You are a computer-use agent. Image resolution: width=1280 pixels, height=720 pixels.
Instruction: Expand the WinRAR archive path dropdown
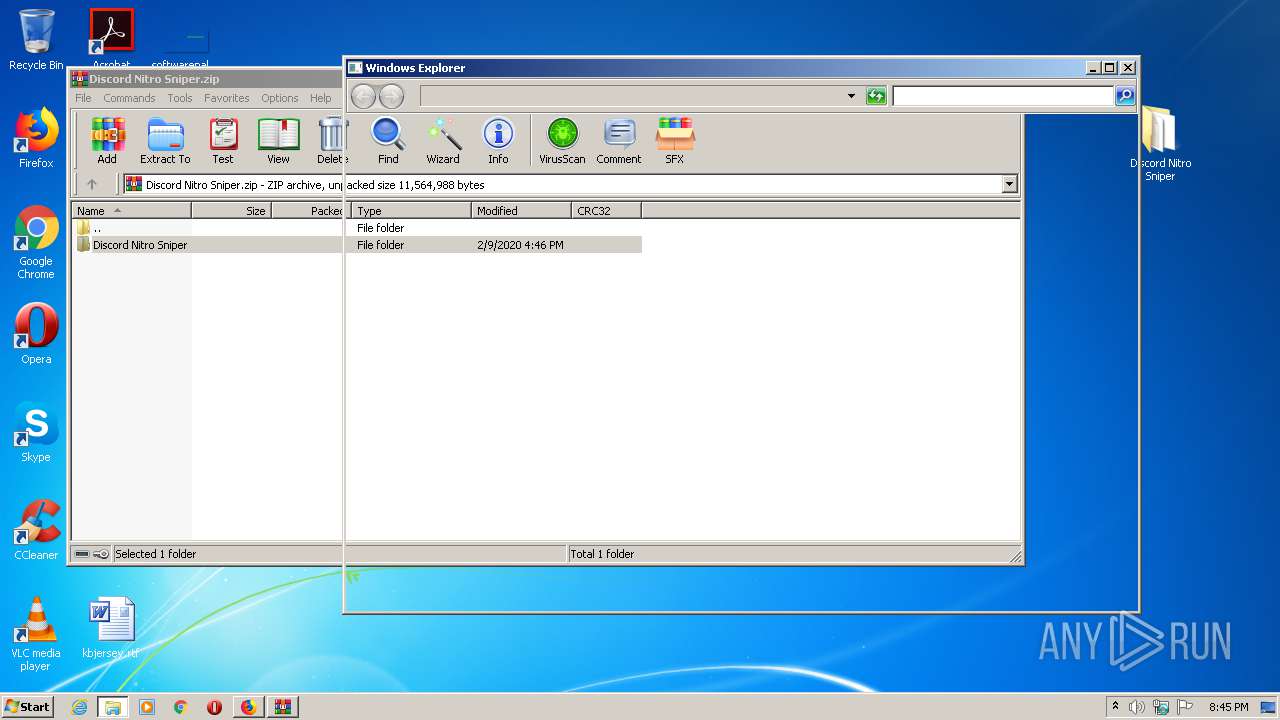pyautogui.click(x=1009, y=184)
